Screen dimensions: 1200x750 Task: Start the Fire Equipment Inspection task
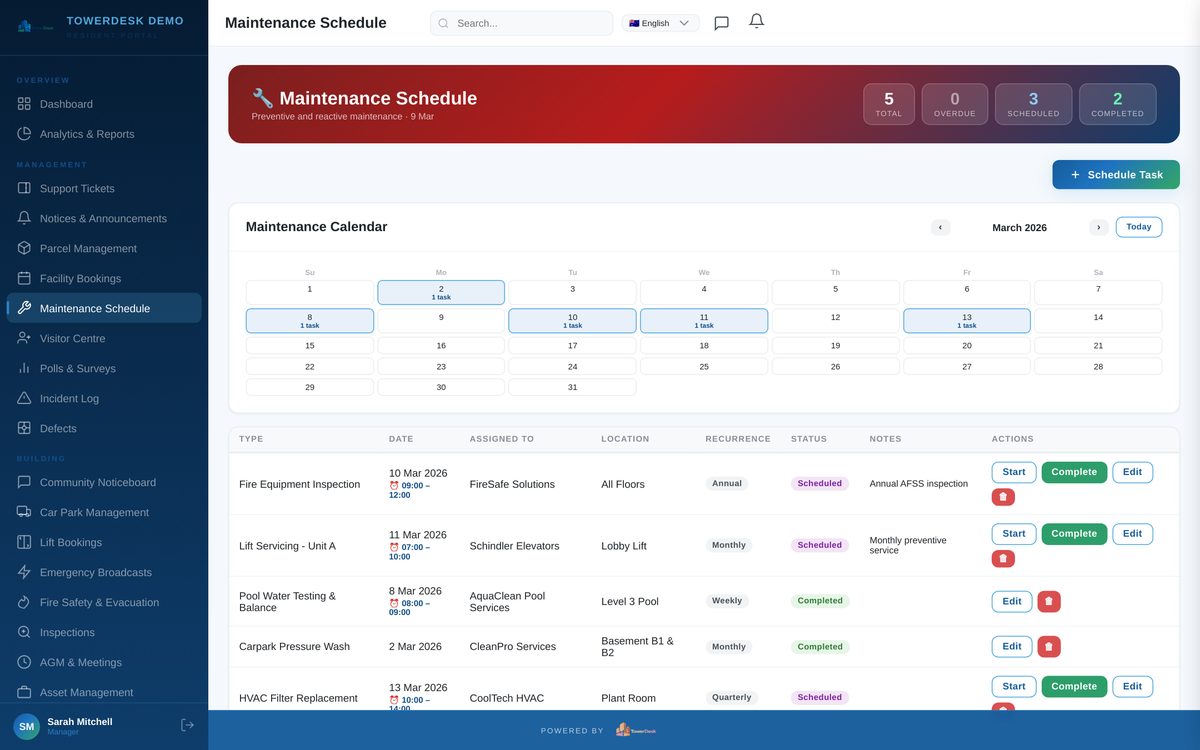click(1013, 471)
